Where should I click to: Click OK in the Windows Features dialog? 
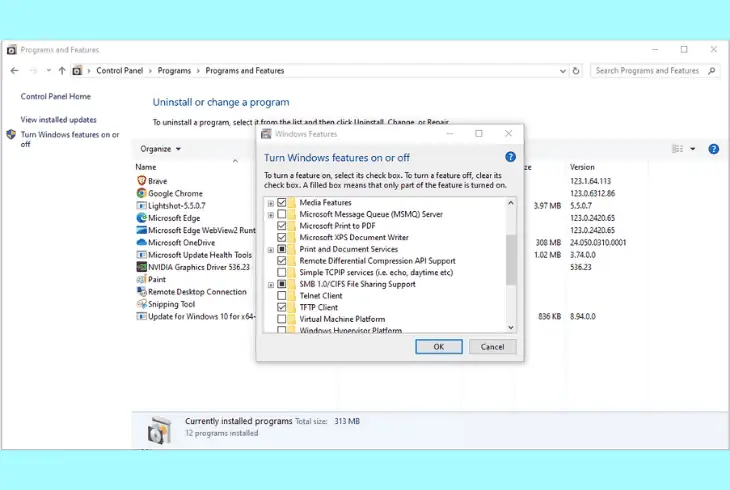click(x=439, y=347)
